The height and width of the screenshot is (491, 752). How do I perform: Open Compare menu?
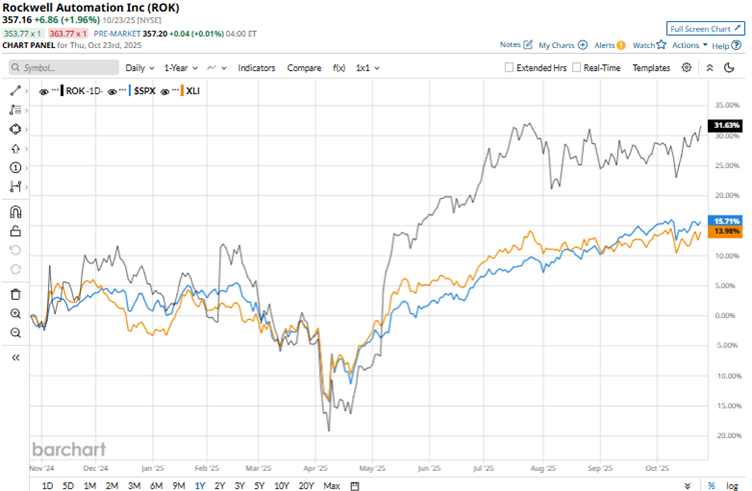point(304,68)
